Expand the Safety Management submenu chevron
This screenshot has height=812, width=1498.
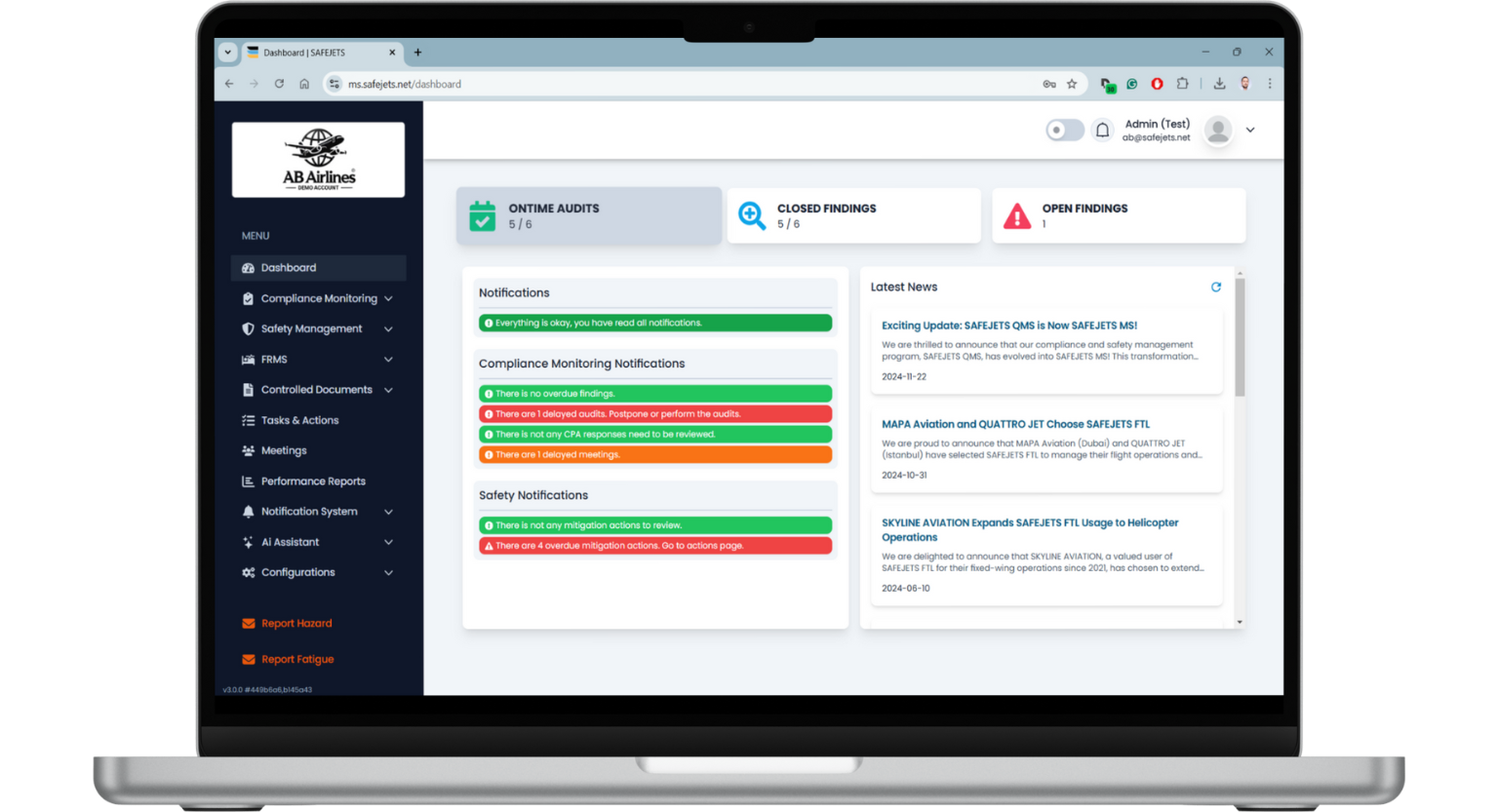pos(388,329)
